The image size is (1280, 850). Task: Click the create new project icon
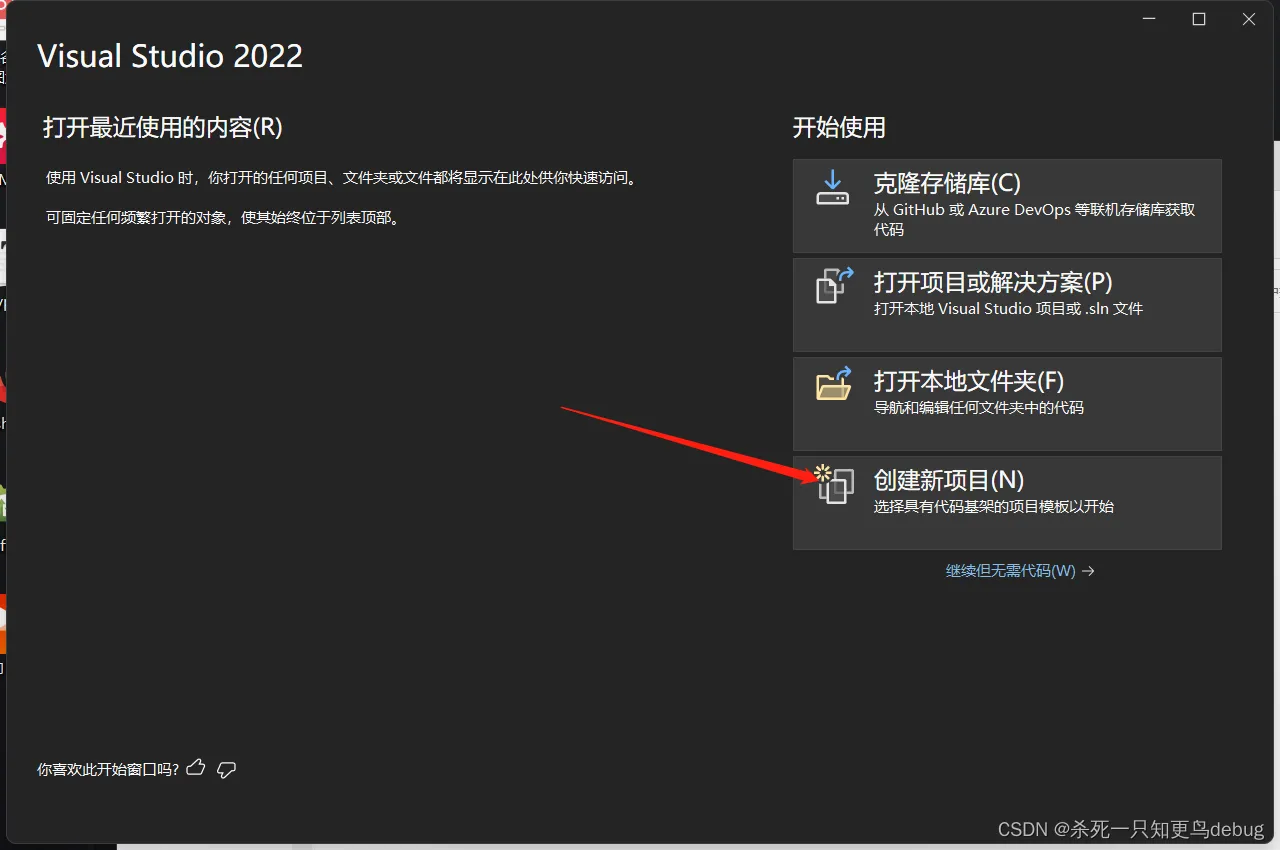click(834, 484)
